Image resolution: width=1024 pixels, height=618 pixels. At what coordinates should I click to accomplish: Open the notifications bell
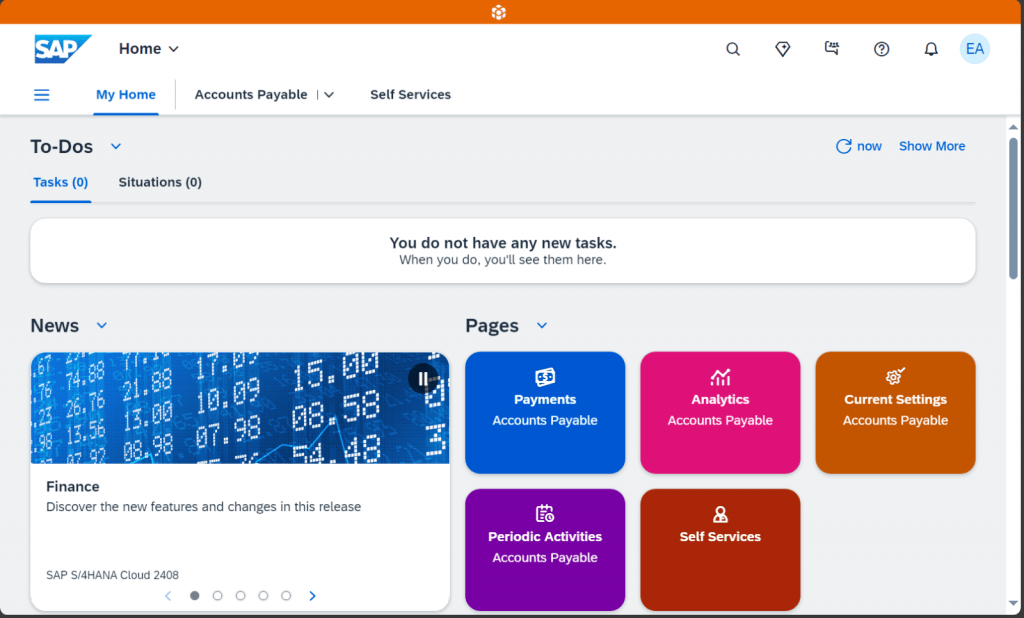[x=931, y=49]
